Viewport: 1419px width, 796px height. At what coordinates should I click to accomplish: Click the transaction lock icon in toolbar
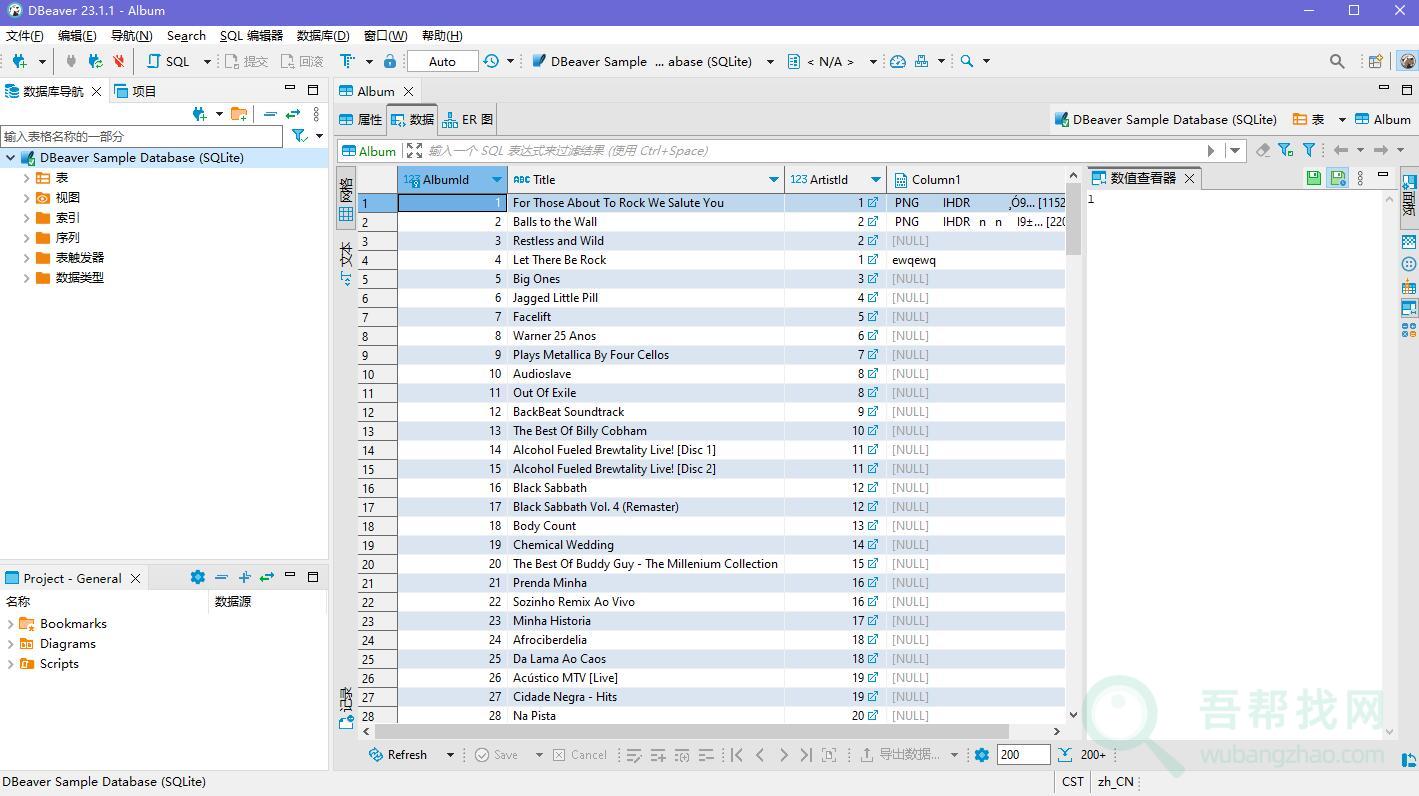(390, 61)
